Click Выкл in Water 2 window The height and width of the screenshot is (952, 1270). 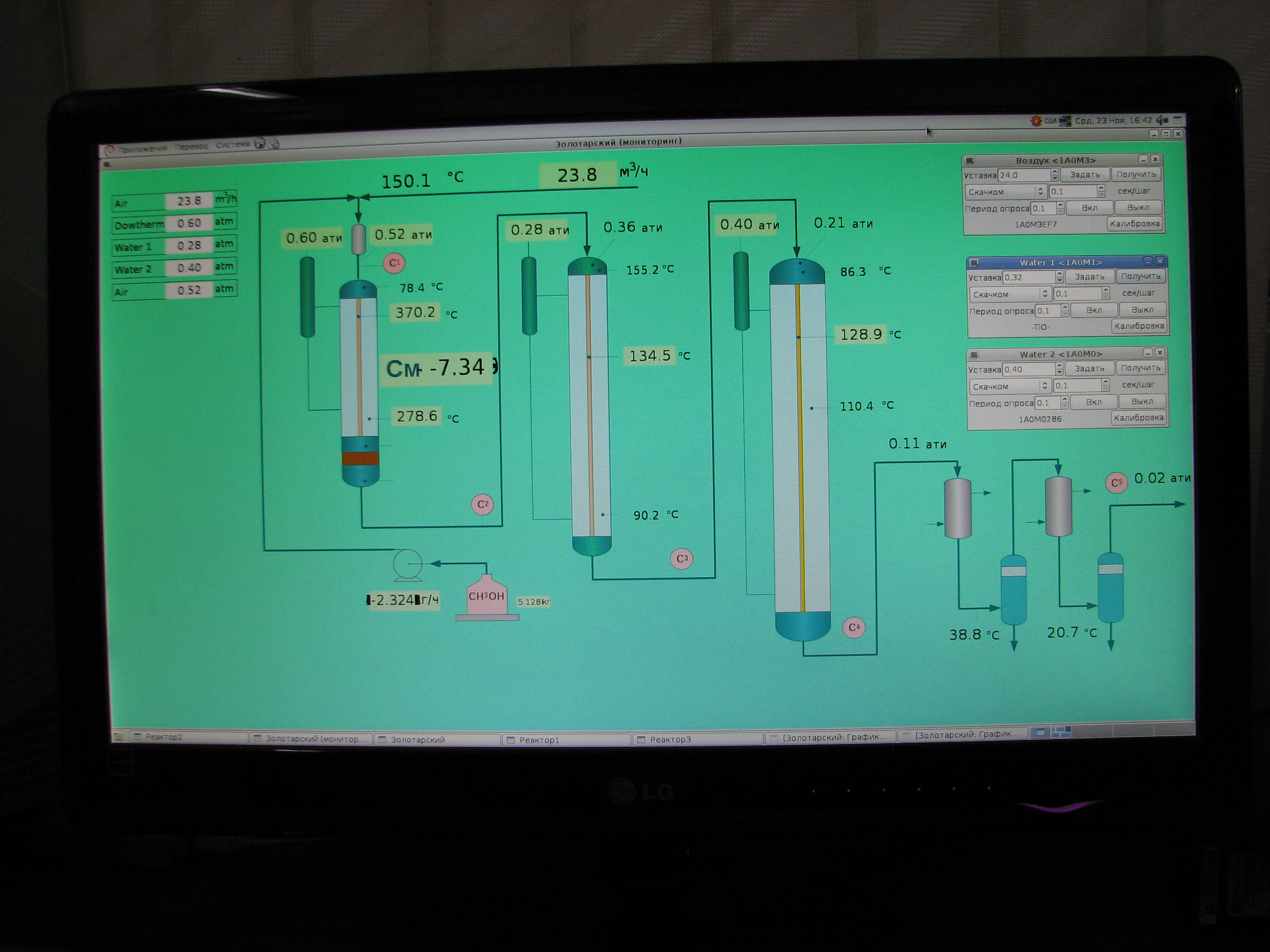pyautogui.click(x=1142, y=402)
